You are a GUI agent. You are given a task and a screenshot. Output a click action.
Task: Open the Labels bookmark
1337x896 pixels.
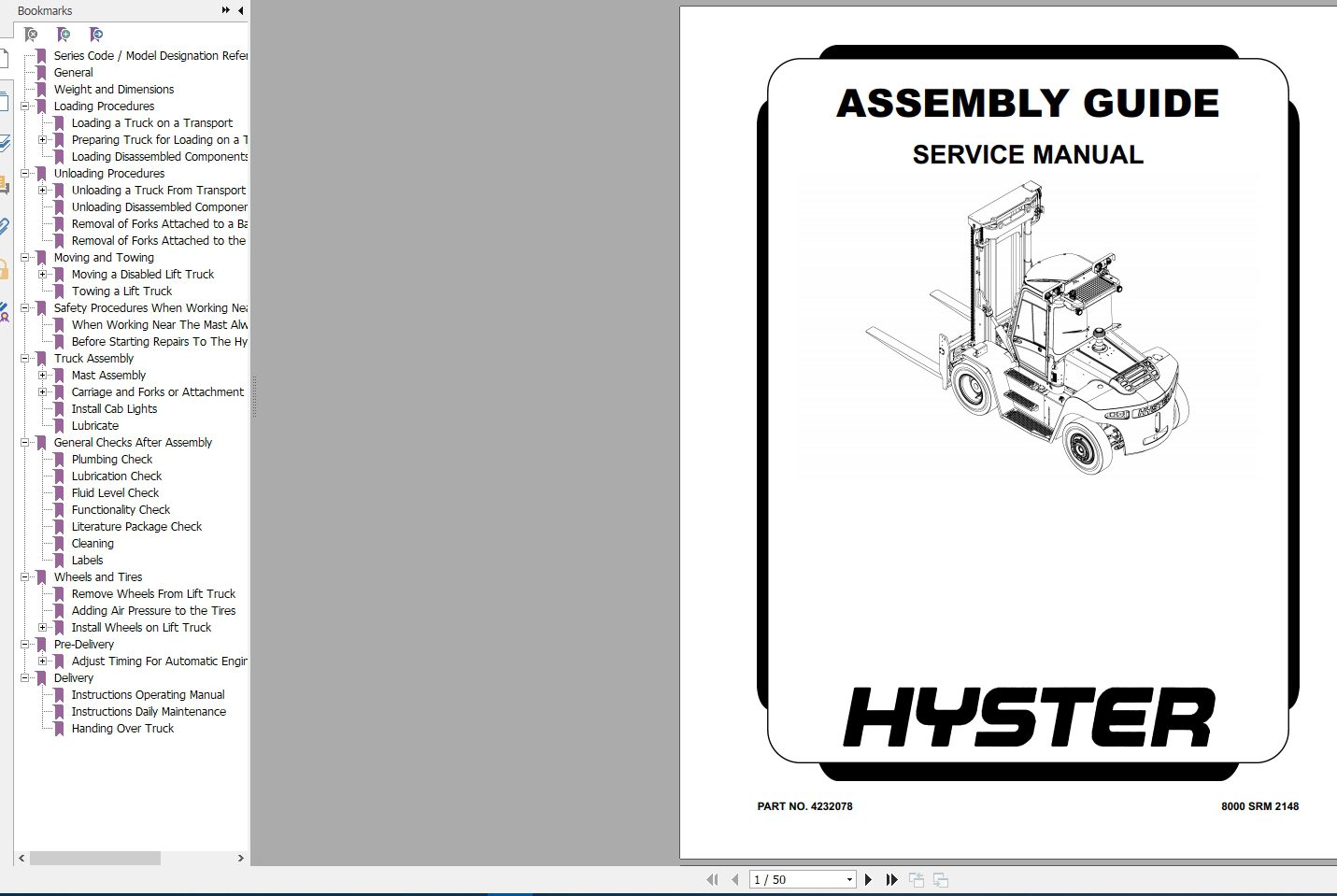click(87, 561)
